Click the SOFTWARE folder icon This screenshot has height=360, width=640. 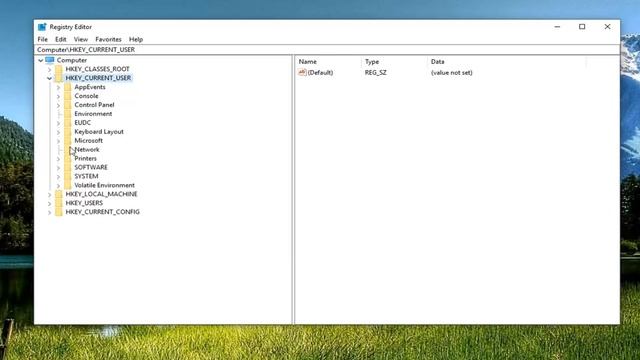coord(68,167)
